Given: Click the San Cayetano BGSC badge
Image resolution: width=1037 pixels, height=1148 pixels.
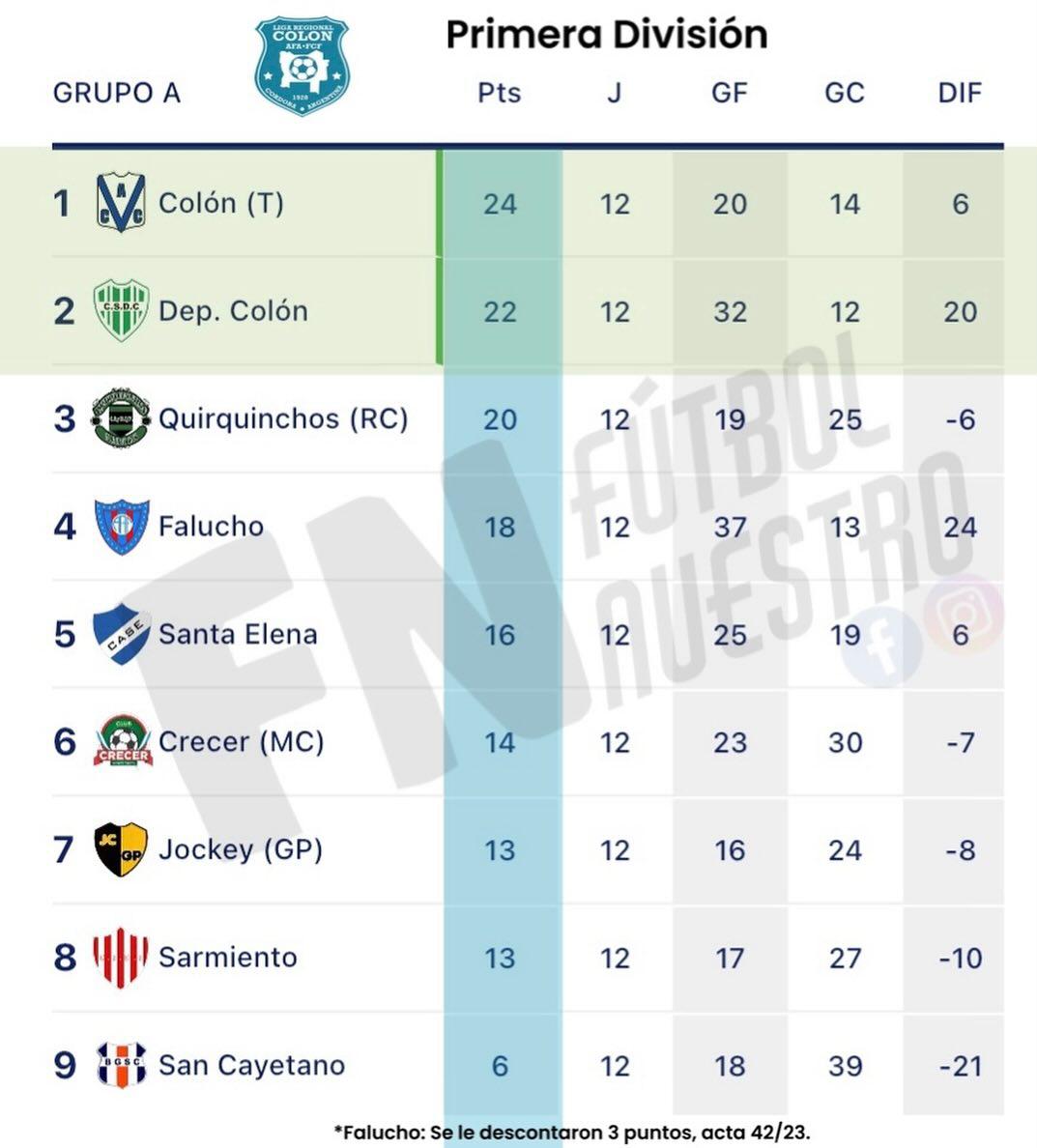Looking at the screenshot, I should point(121,1064).
